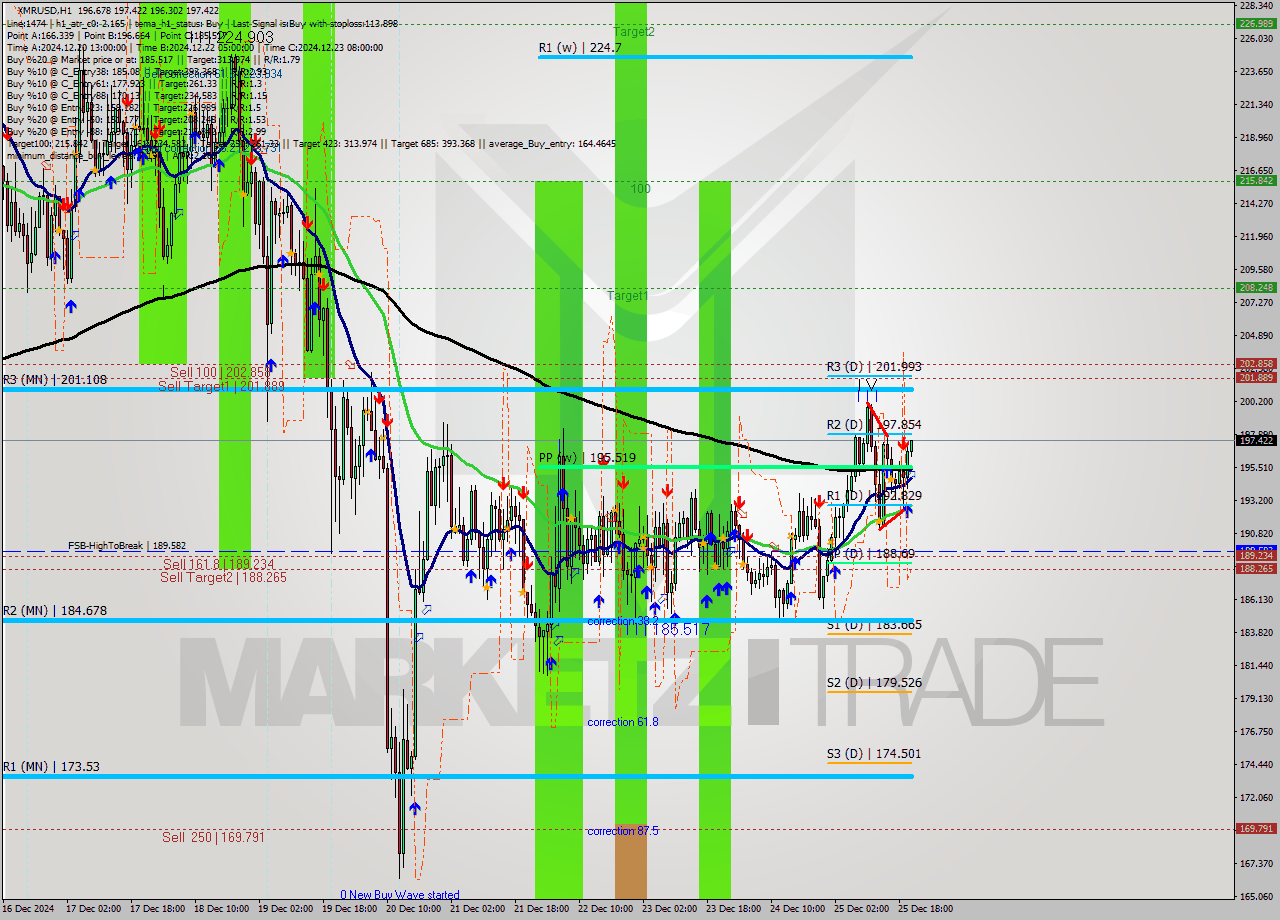Select the green 208.248 price axis tag
Image resolution: width=1280 pixels, height=920 pixels.
click(1256, 288)
